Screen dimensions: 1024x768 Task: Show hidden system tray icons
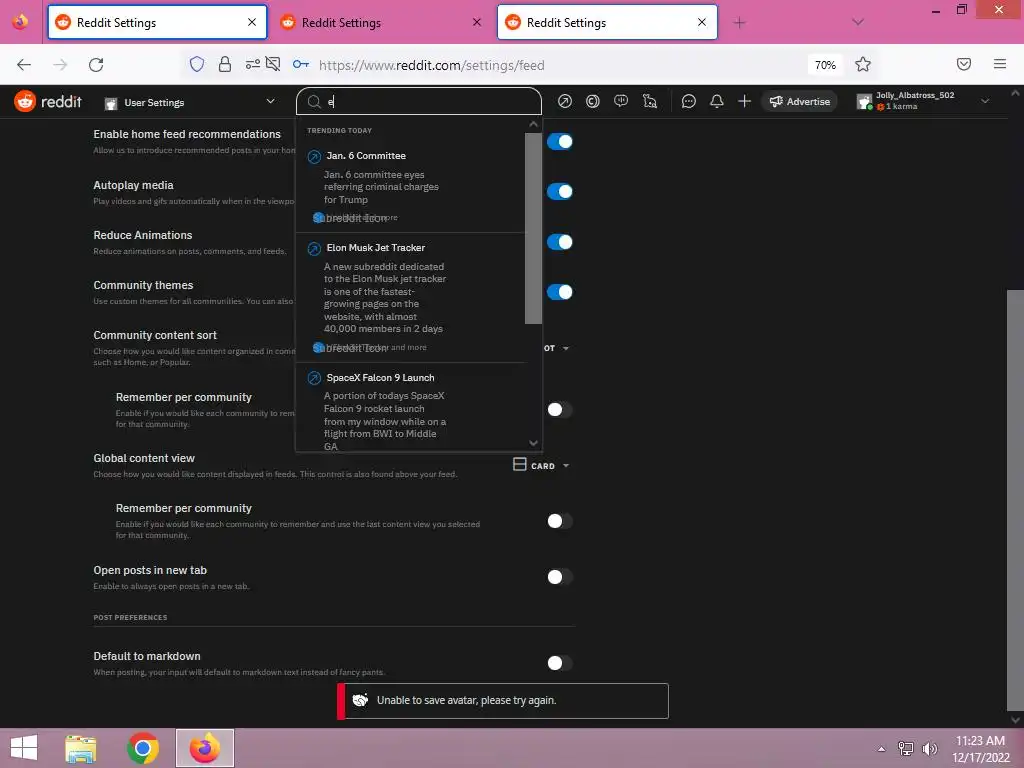(x=882, y=749)
